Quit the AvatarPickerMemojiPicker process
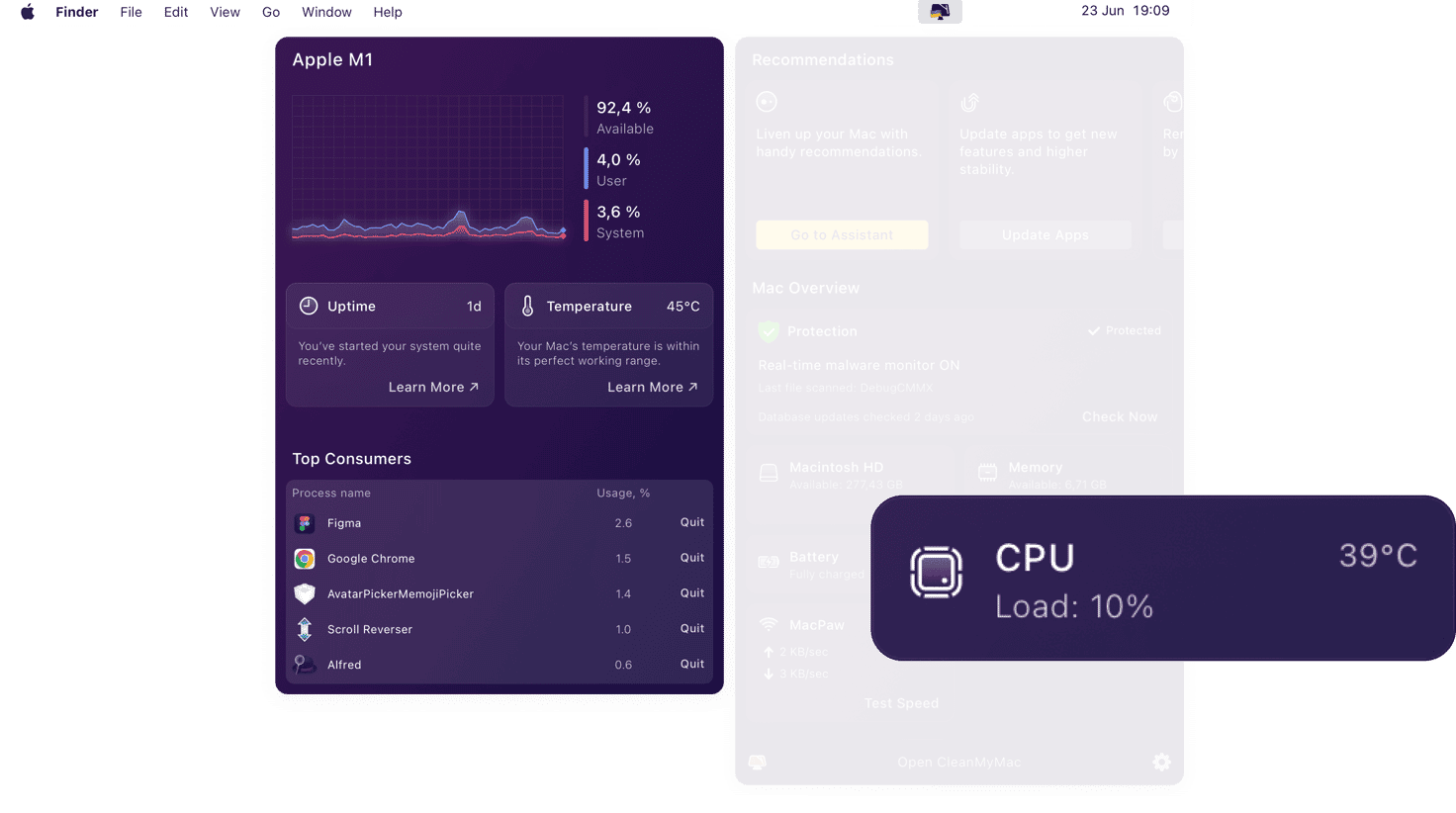1456x813 pixels. 692,593
